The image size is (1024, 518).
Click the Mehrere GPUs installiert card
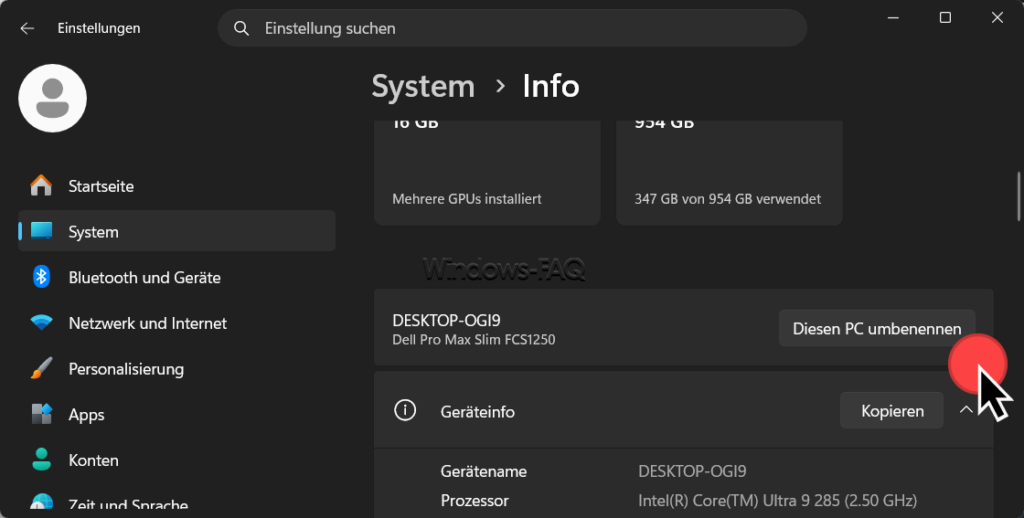487,173
